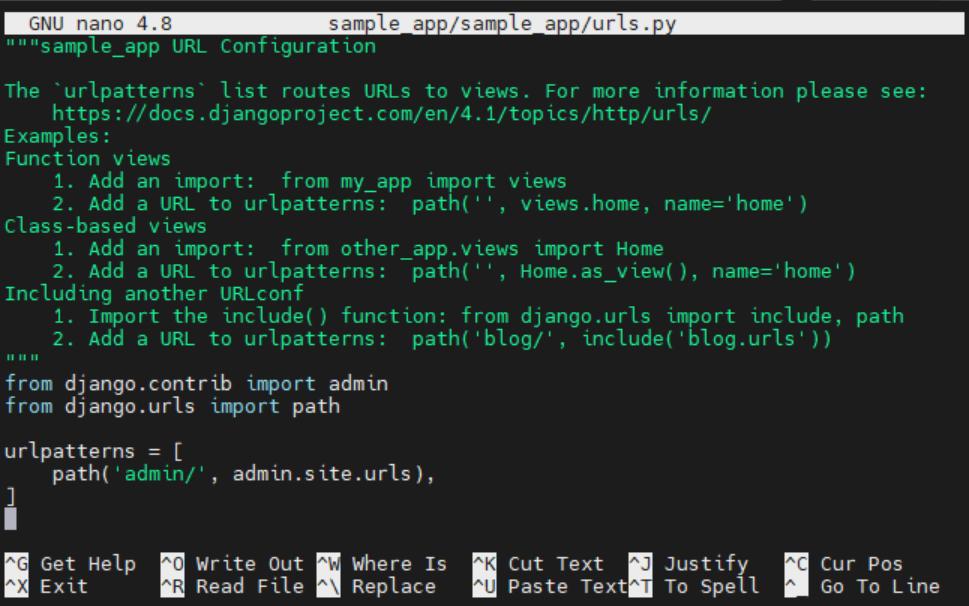This screenshot has height=606, width=969.
Task: Click the ^X Exit shortcut
Action: pyautogui.click(x=46, y=586)
